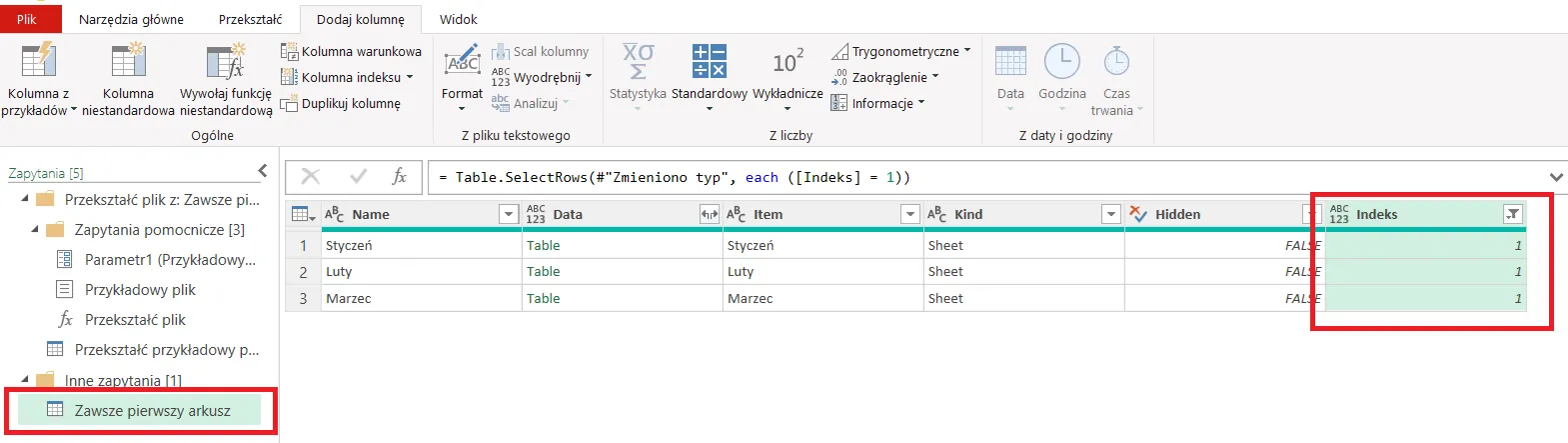1568x443 pixels.
Task: Click the Godzina clock icon
Action: 1061,62
